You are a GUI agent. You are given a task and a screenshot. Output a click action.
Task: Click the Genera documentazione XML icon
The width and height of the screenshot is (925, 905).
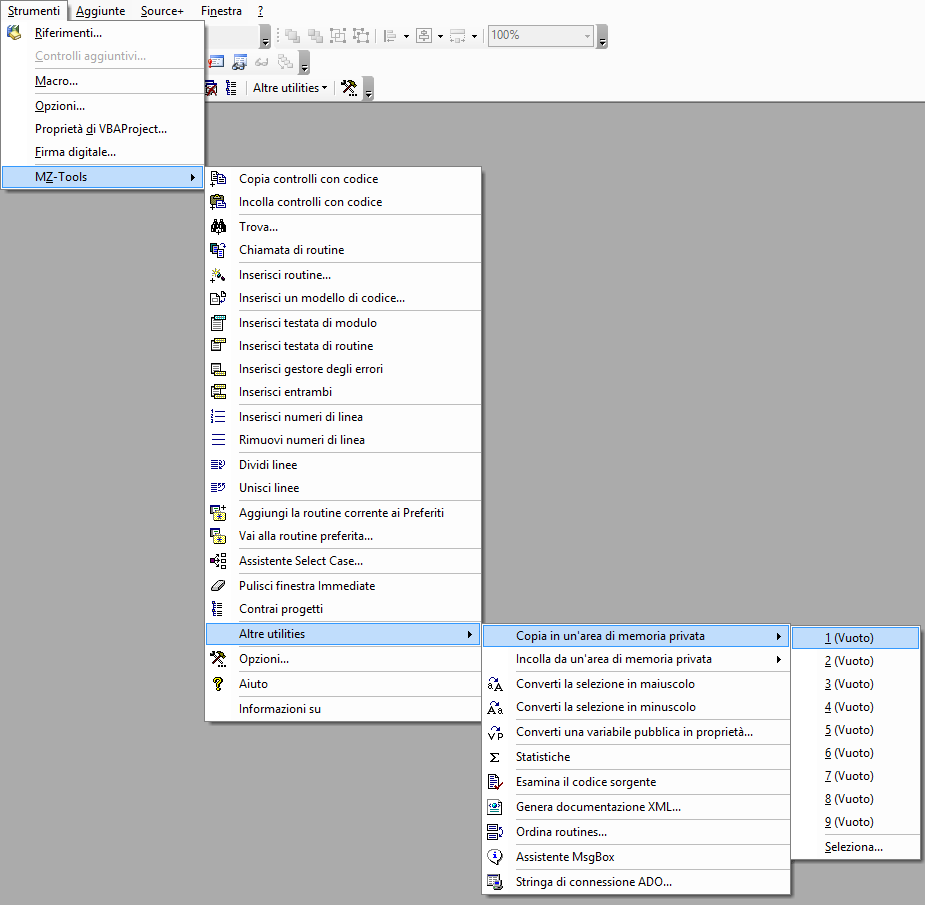[495, 807]
